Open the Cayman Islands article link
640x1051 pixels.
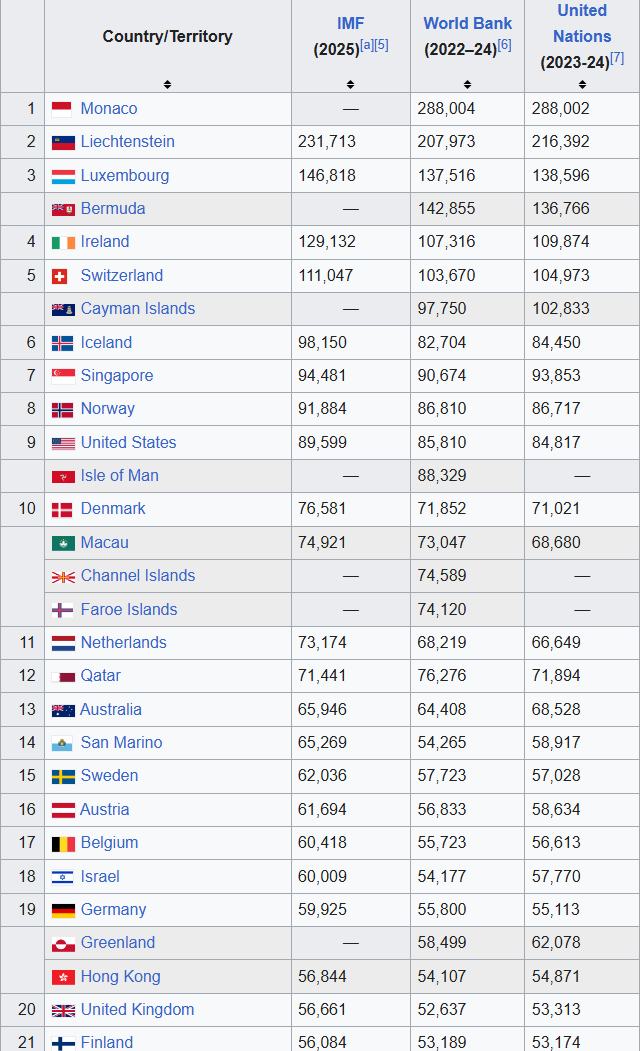(x=137, y=309)
